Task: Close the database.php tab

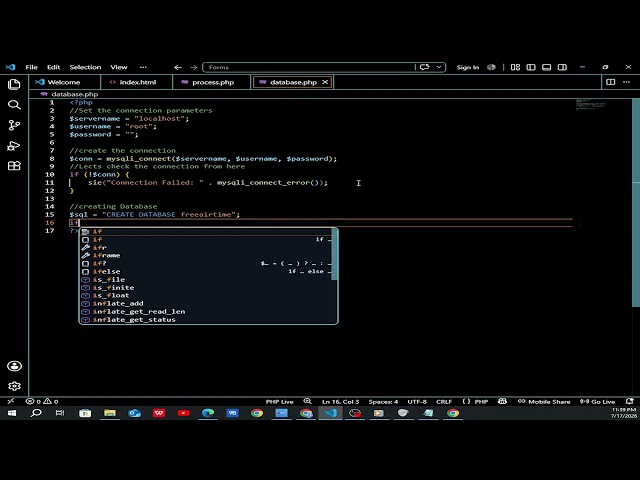Action: (325, 82)
